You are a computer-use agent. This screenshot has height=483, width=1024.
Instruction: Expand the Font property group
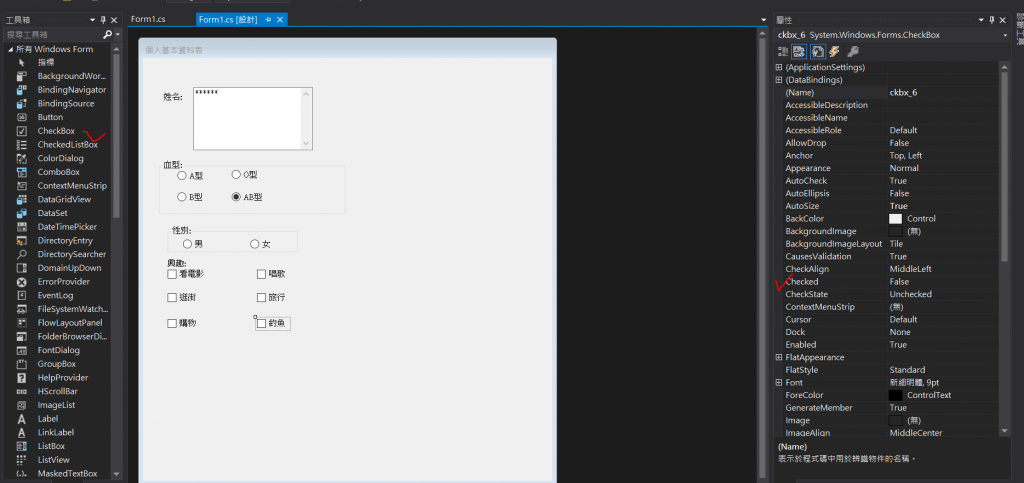pos(778,382)
